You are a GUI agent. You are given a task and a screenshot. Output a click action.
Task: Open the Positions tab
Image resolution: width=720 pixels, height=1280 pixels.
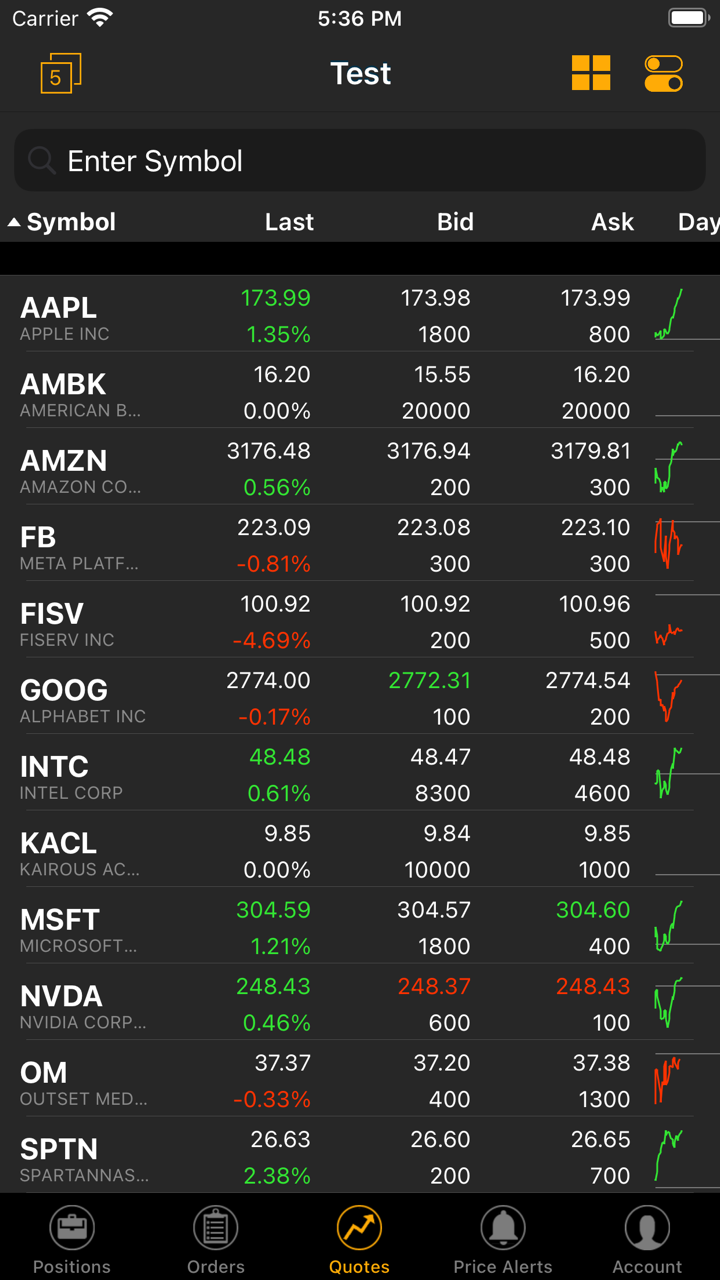tap(72, 1240)
